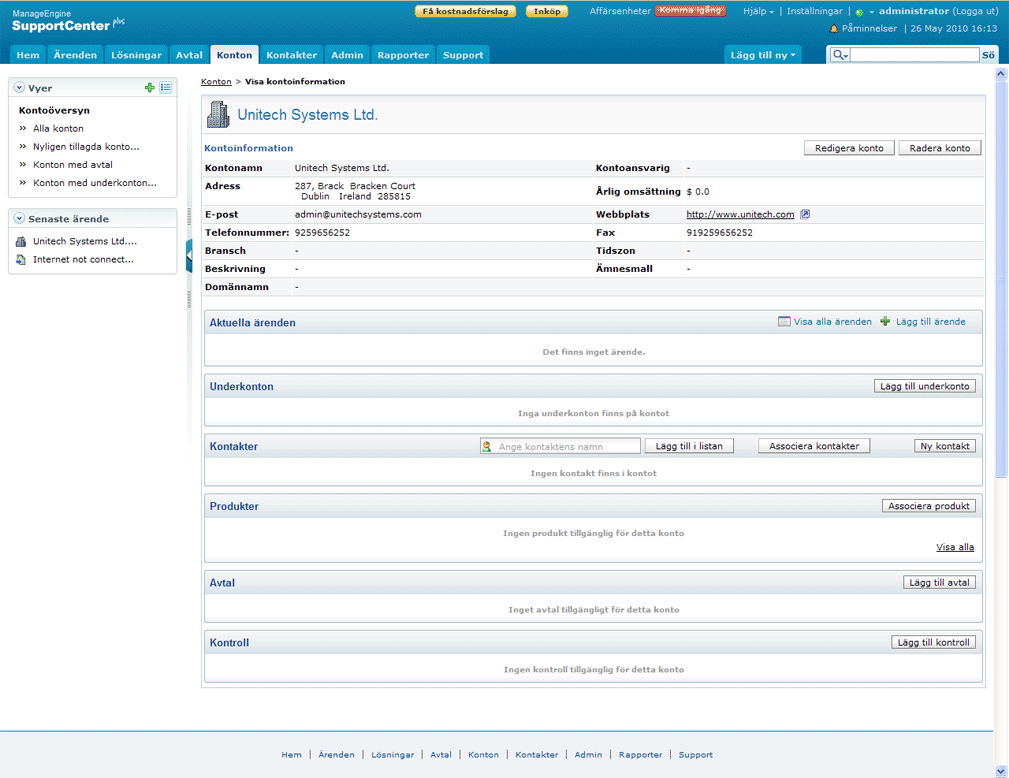Switch to the Ärenden tab
This screenshot has width=1009, height=778.
tap(75, 55)
